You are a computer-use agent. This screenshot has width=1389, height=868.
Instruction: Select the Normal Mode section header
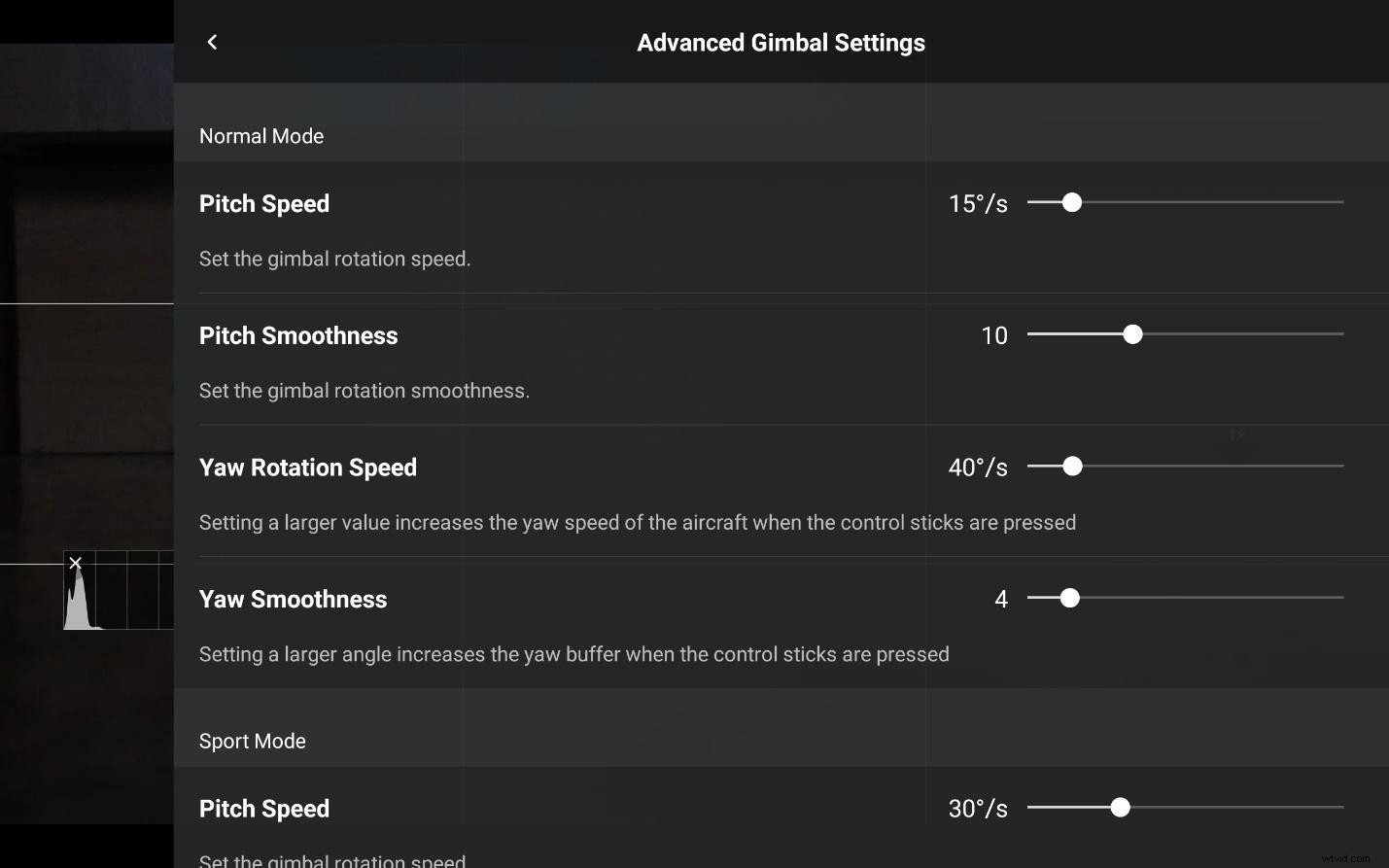tap(261, 136)
